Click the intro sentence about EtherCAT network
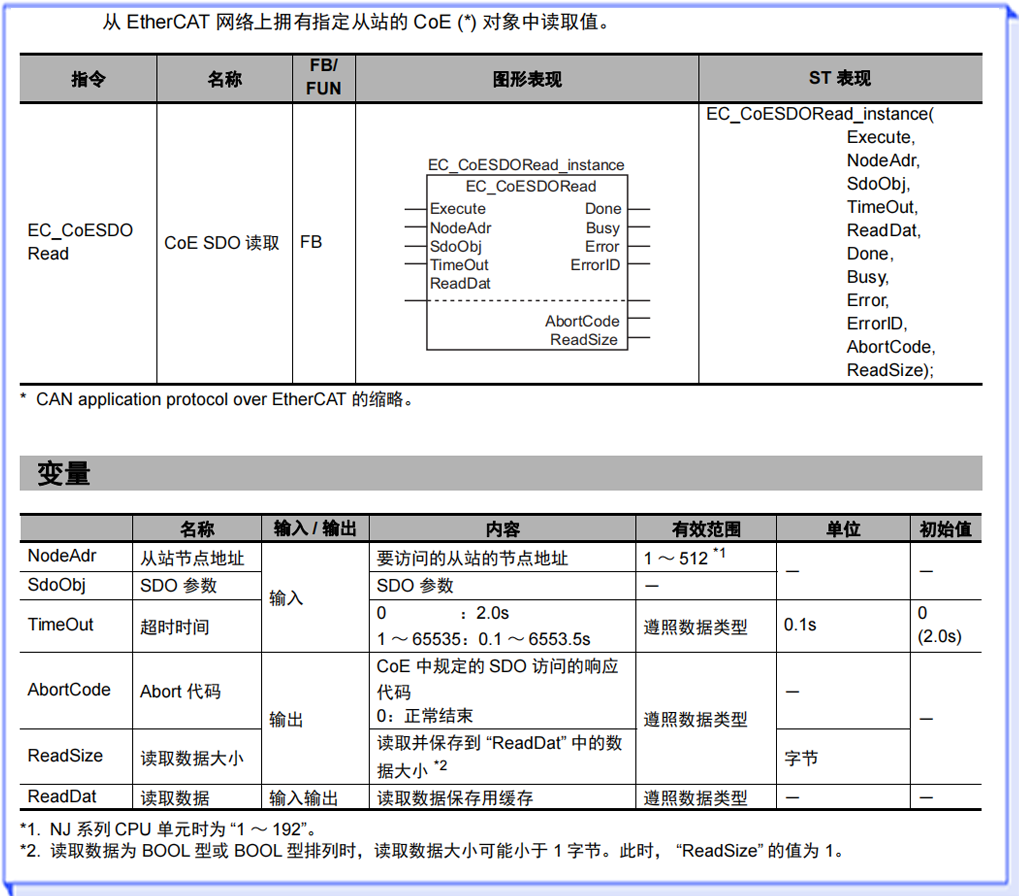Viewport: 1019px width, 896px height. (357, 22)
